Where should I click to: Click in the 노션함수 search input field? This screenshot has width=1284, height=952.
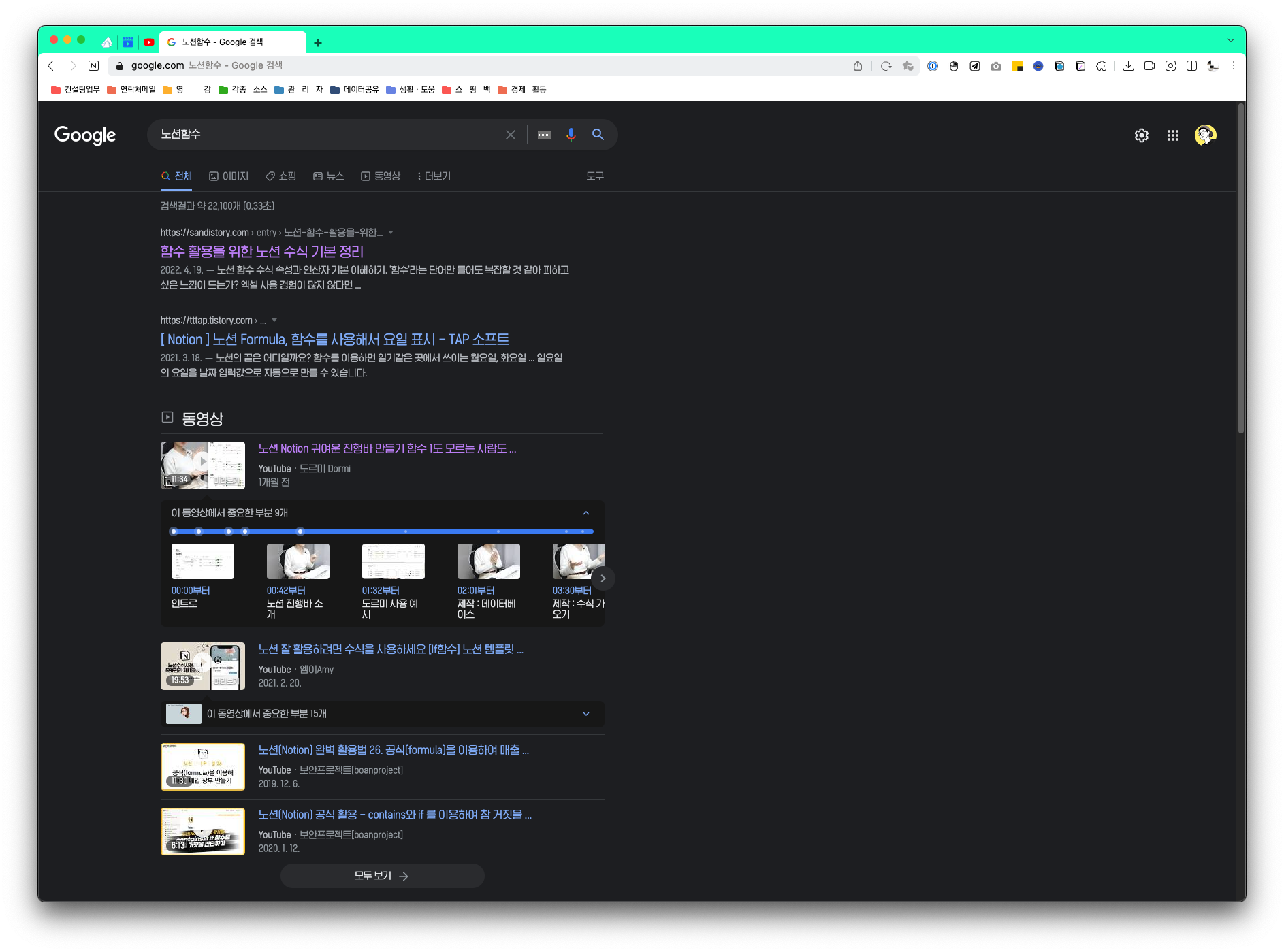coord(330,135)
